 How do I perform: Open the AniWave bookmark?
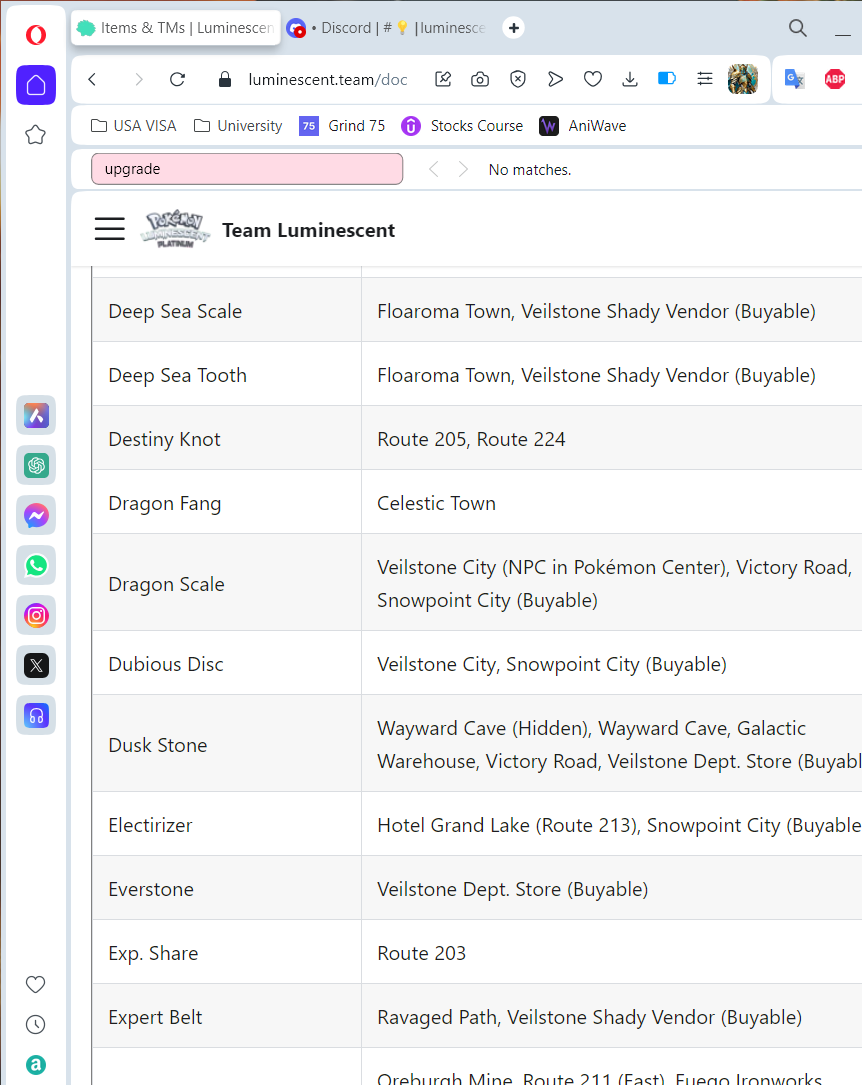(583, 126)
